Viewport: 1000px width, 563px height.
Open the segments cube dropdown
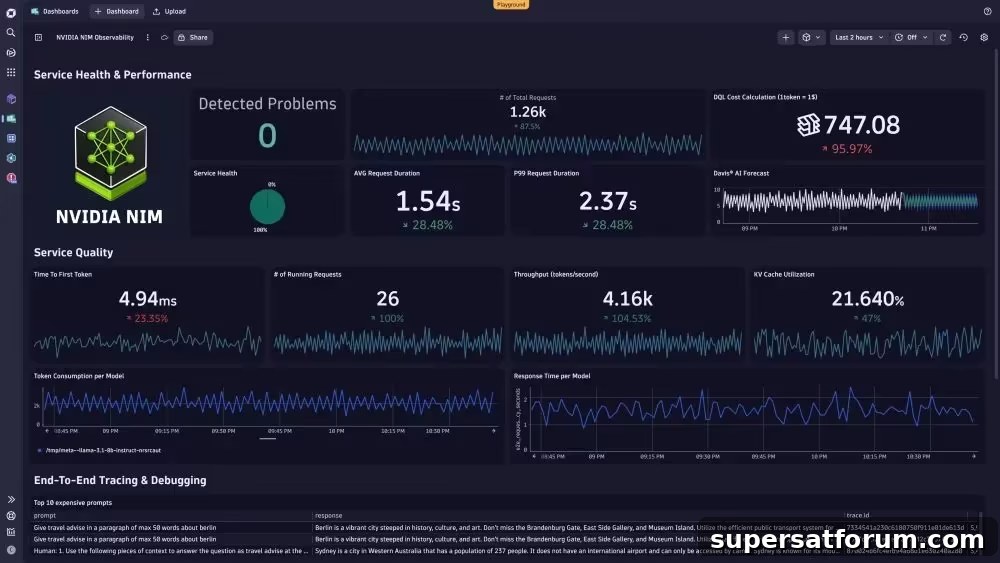pos(811,38)
